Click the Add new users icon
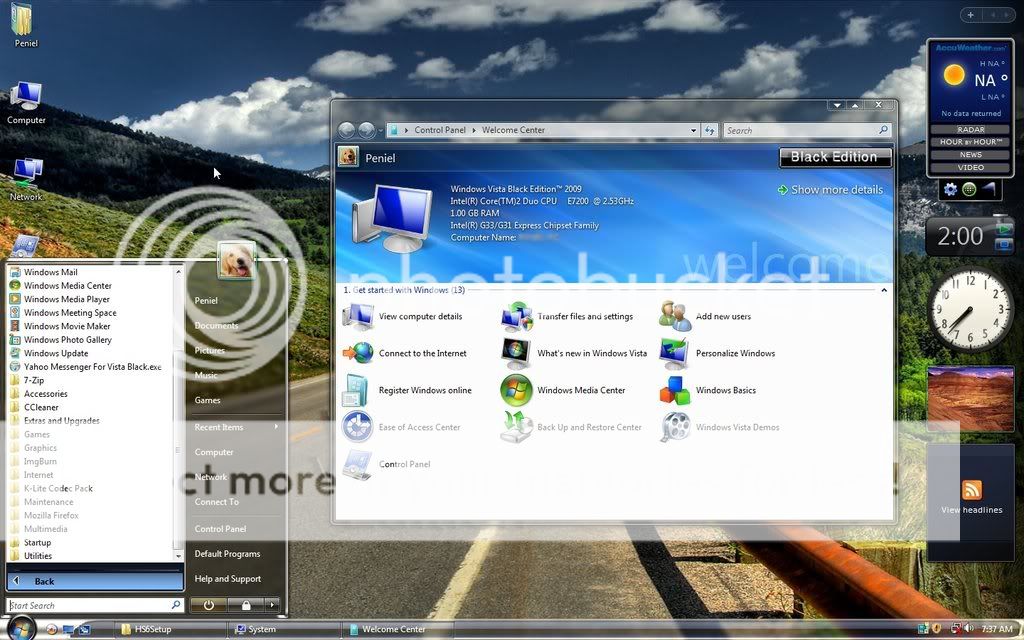 [x=675, y=317]
